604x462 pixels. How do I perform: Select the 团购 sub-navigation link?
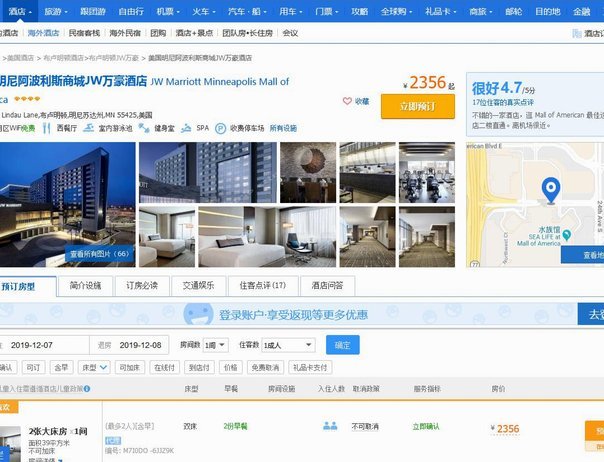(158, 33)
